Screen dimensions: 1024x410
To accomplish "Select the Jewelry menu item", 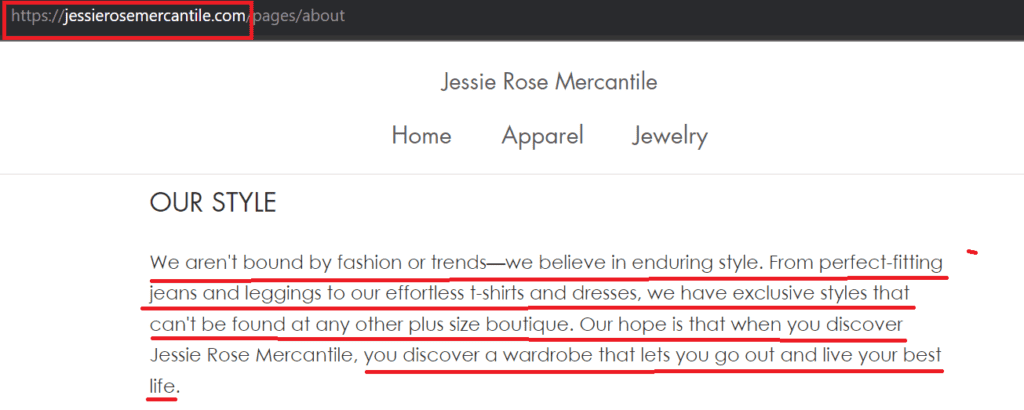I will point(670,135).
